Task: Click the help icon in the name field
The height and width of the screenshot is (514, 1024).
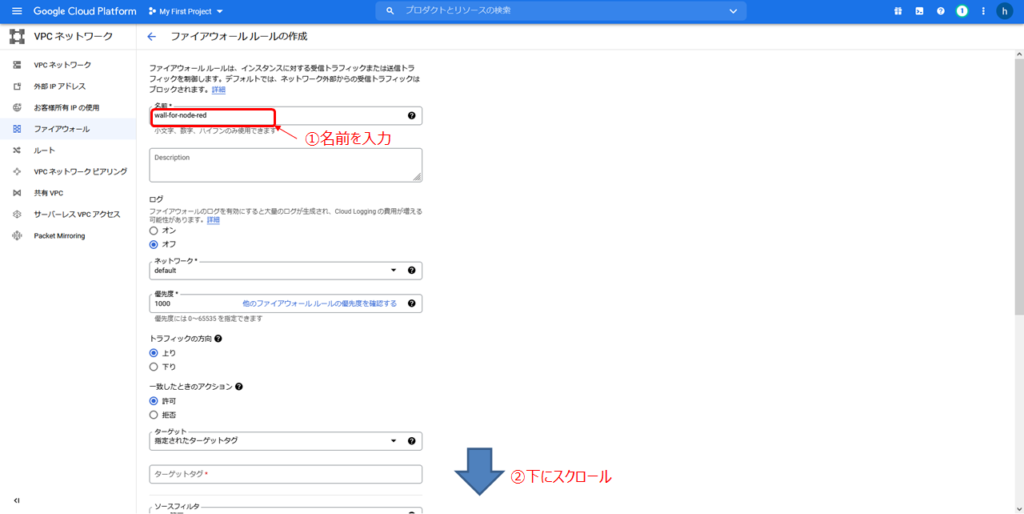Action: (x=411, y=116)
